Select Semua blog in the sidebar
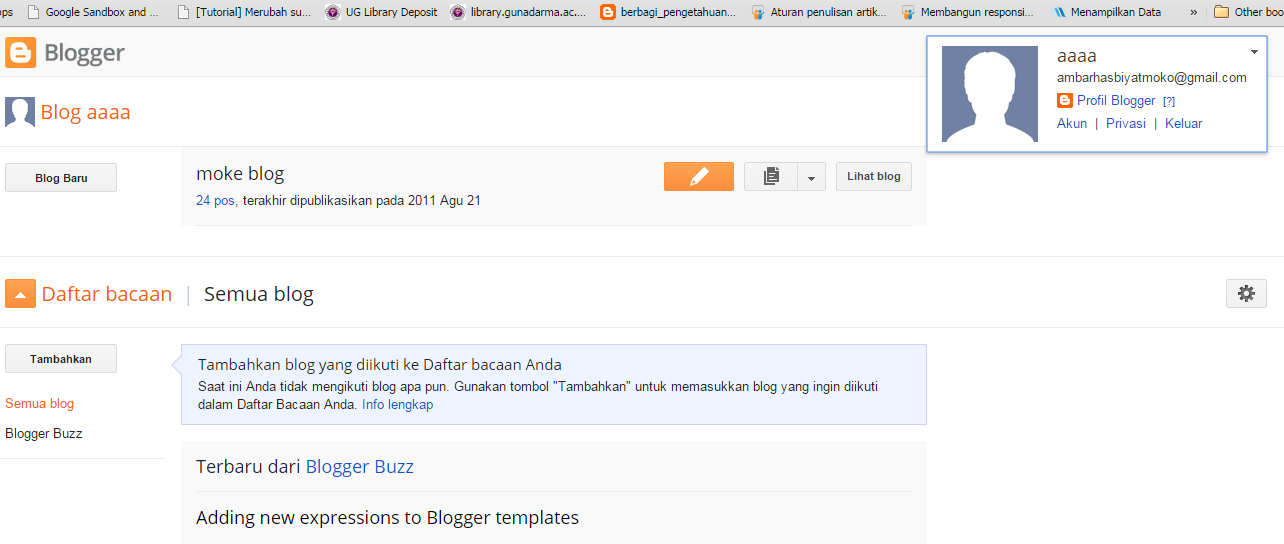The width and height of the screenshot is (1284, 544). pyautogui.click(x=39, y=404)
